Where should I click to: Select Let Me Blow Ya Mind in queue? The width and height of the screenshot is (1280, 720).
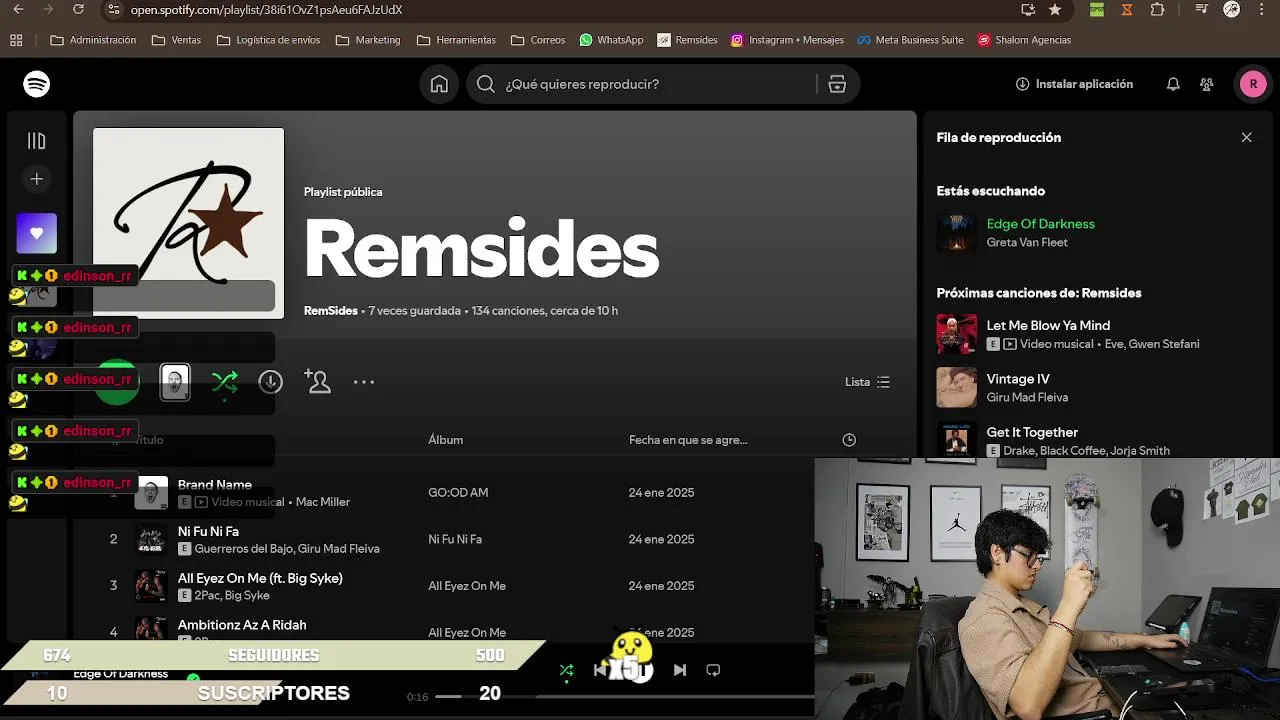(1048, 326)
